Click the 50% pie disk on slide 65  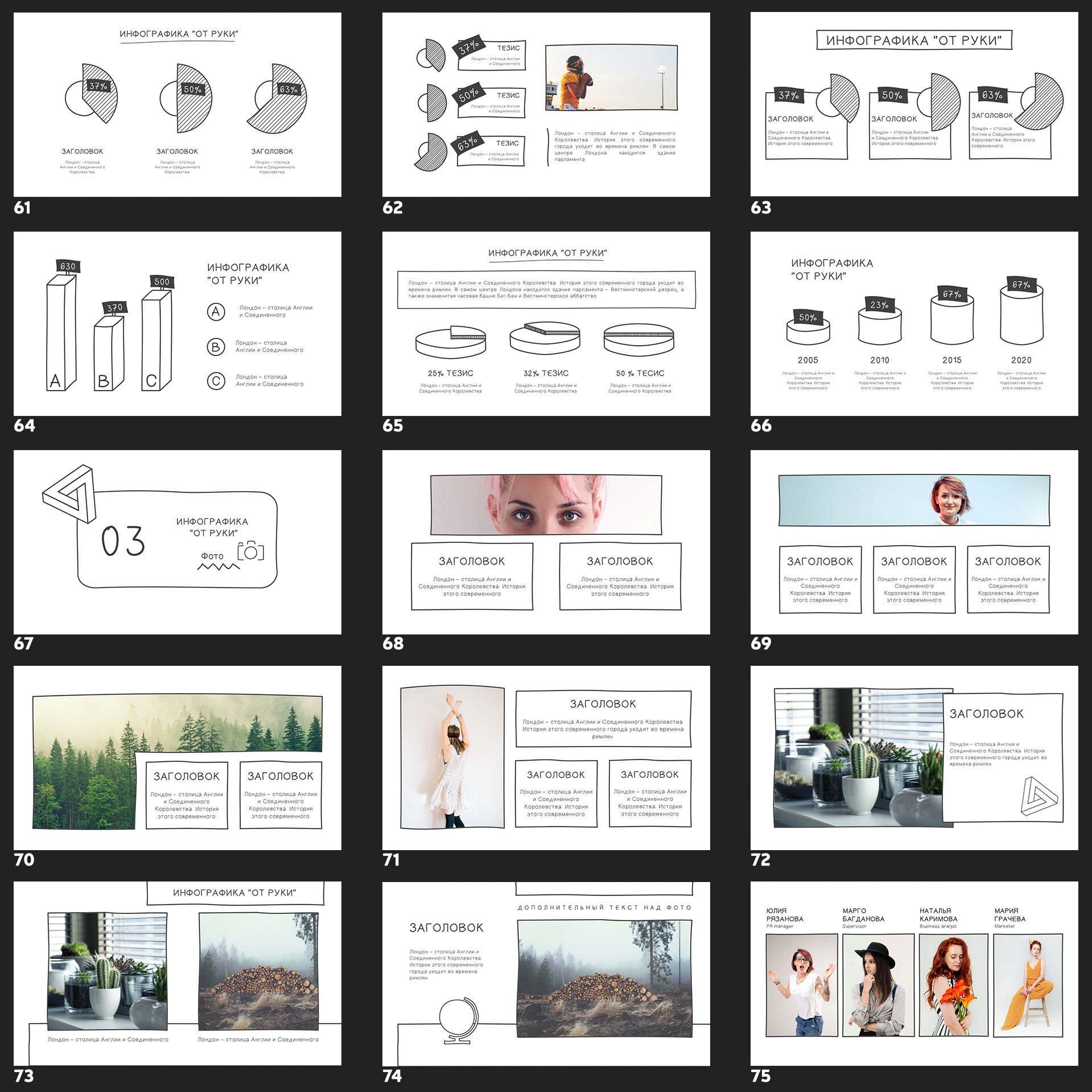639,339
